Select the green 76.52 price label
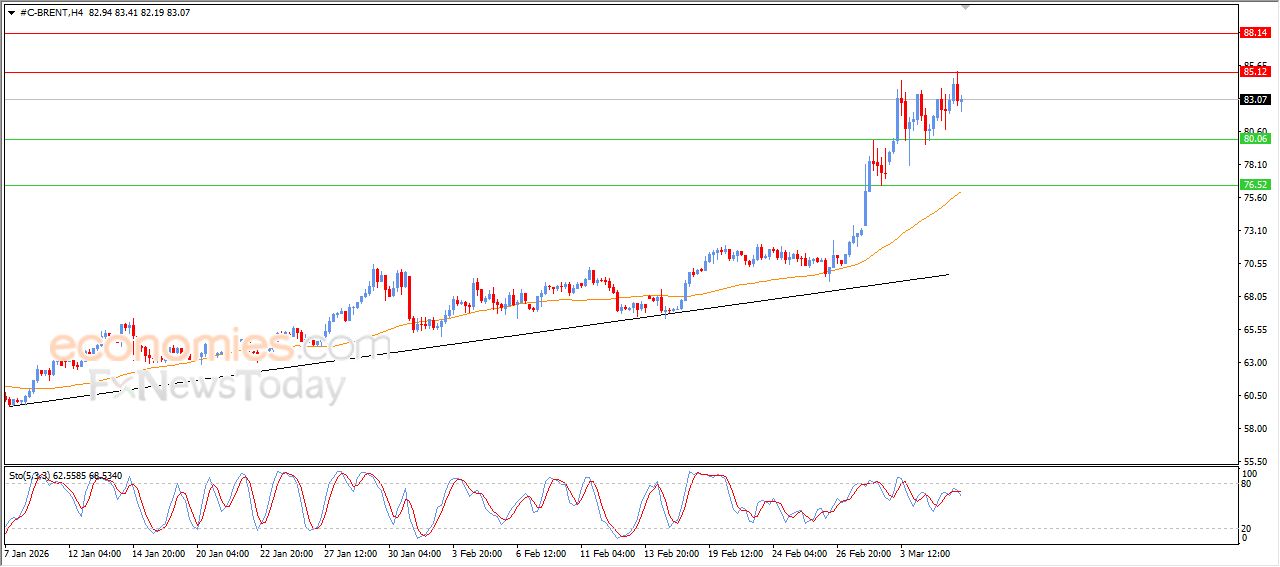This screenshot has width=1280, height=567. coord(1255,185)
